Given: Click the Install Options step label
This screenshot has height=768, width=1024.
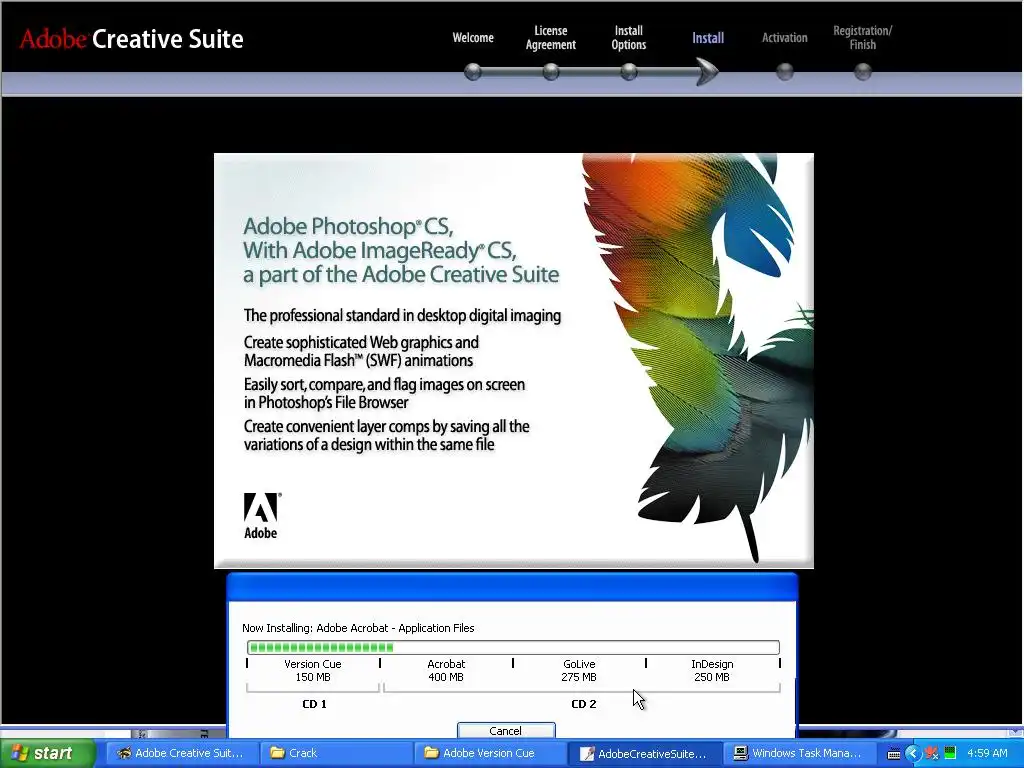Looking at the screenshot, I should 628,38.
